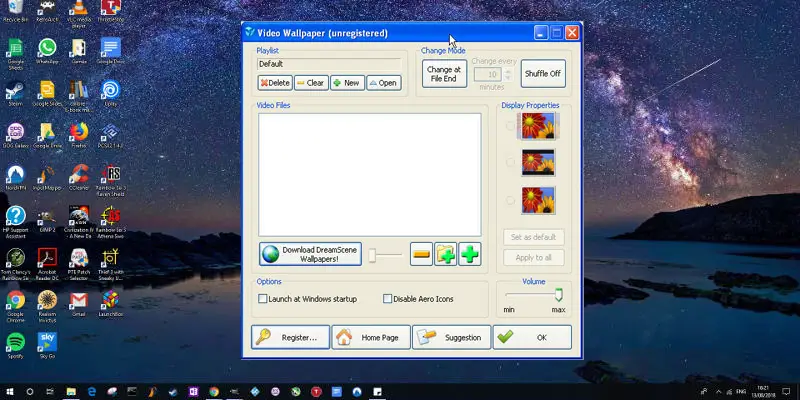This screenshot has width=800, height=400.
Task: Click the top flower display thumbnail
Action: [x=538, y=126]
